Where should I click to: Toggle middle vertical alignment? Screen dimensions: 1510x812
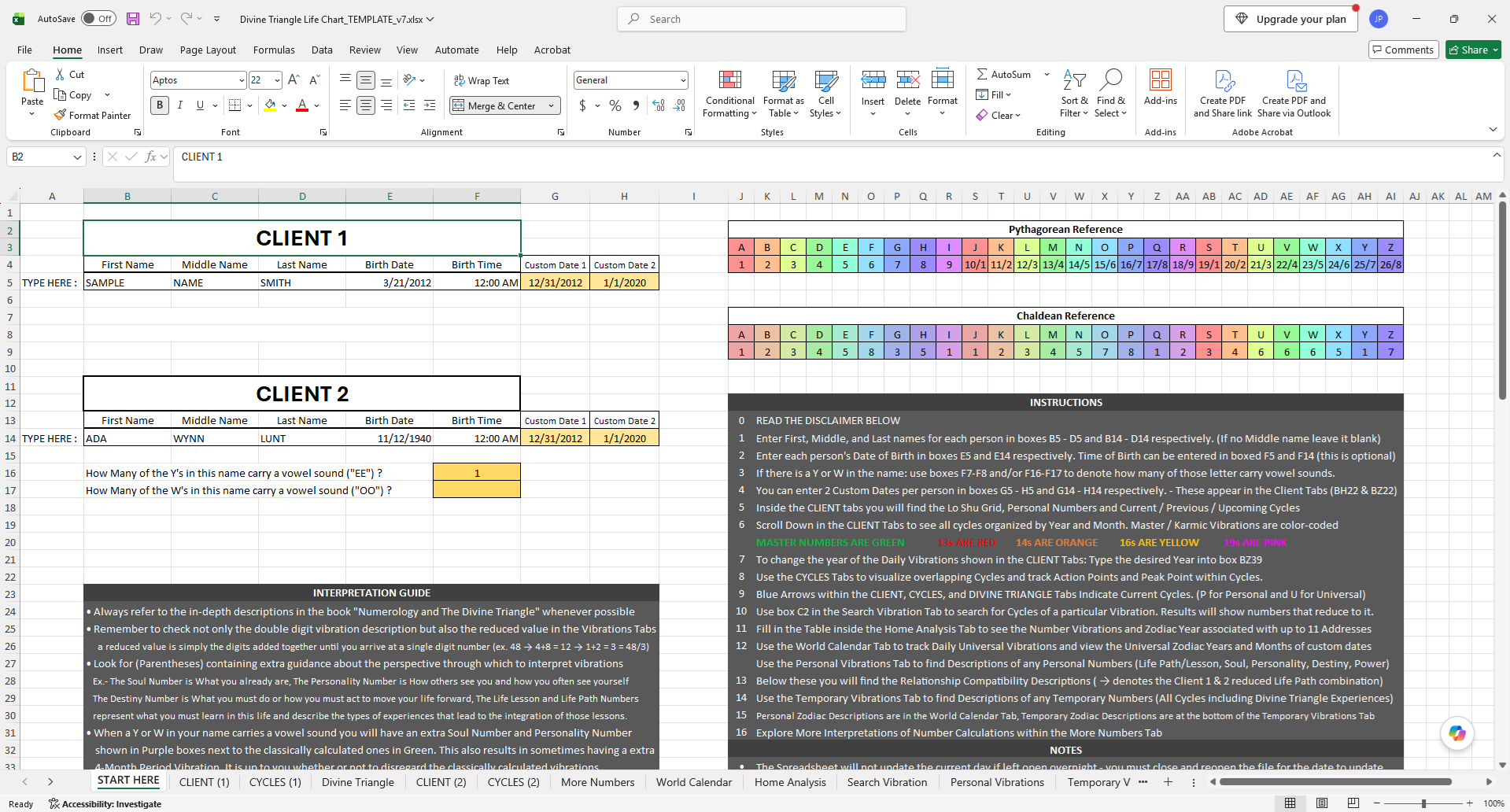click(366, 79)
